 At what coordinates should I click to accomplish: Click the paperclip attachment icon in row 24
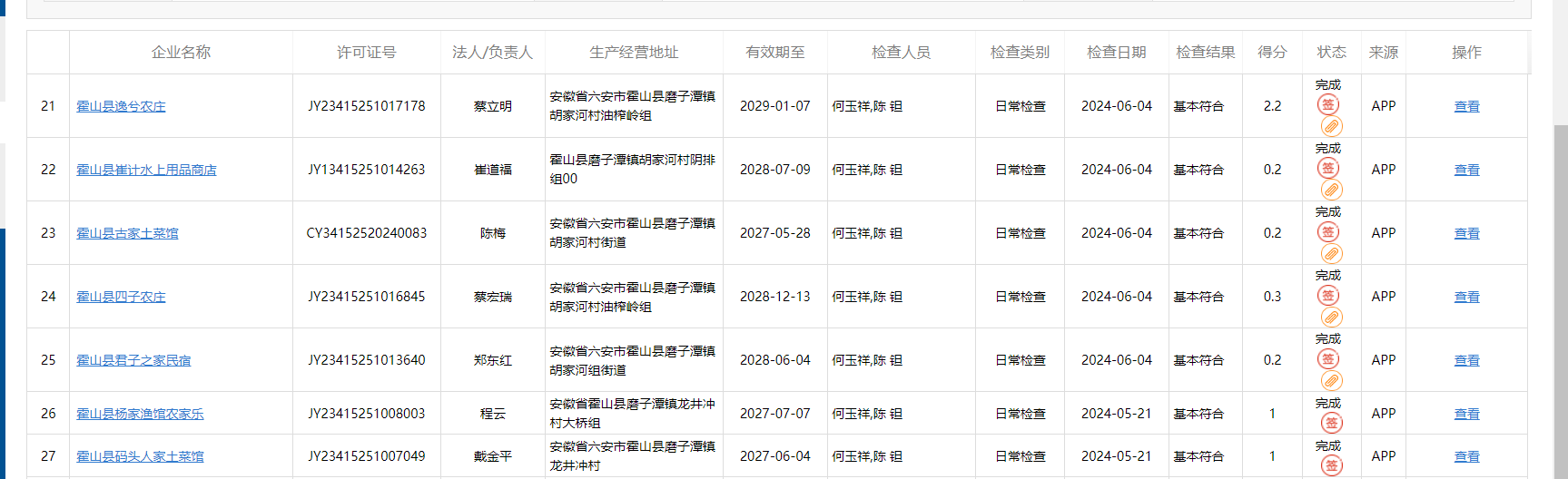click(1331, 317)
